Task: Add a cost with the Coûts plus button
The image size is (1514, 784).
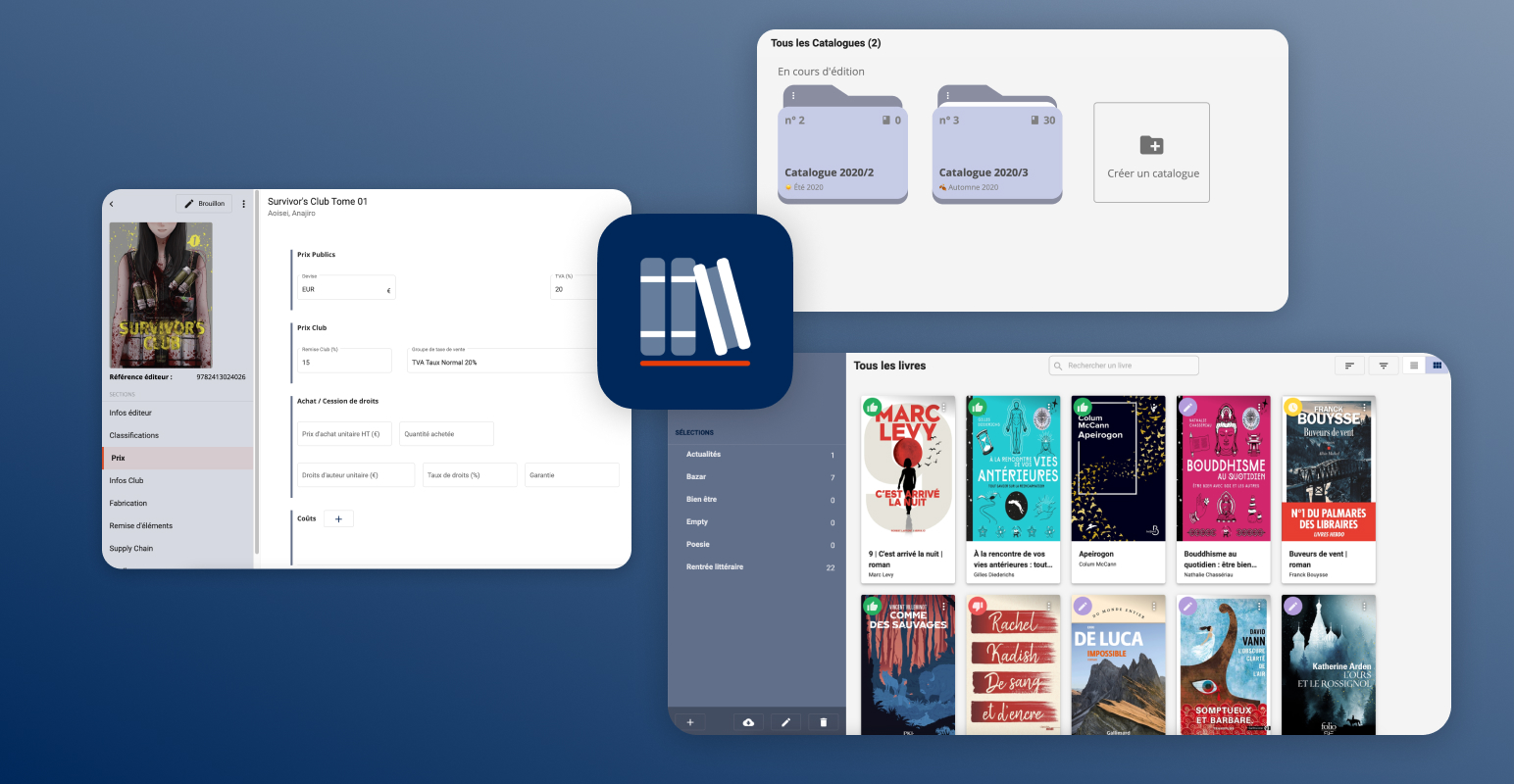Action: [x=338, y=519]
